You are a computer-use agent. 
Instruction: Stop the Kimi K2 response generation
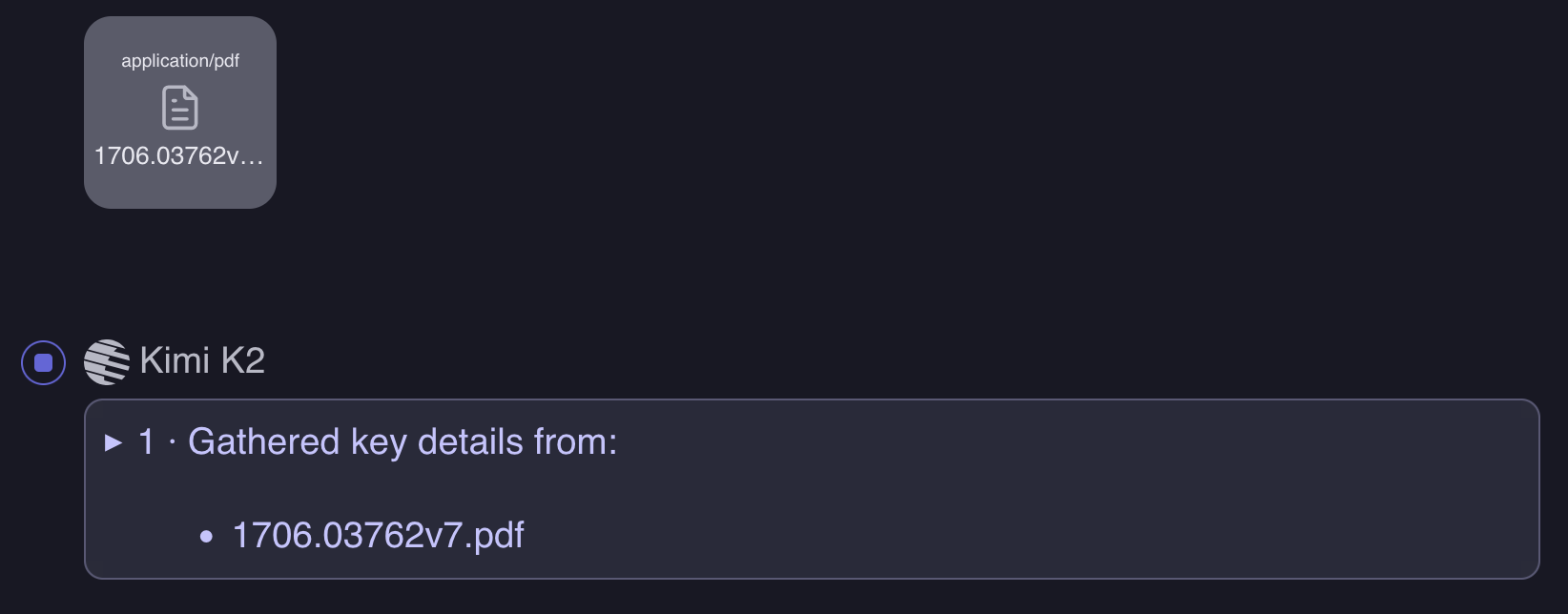tap(44, 362)
